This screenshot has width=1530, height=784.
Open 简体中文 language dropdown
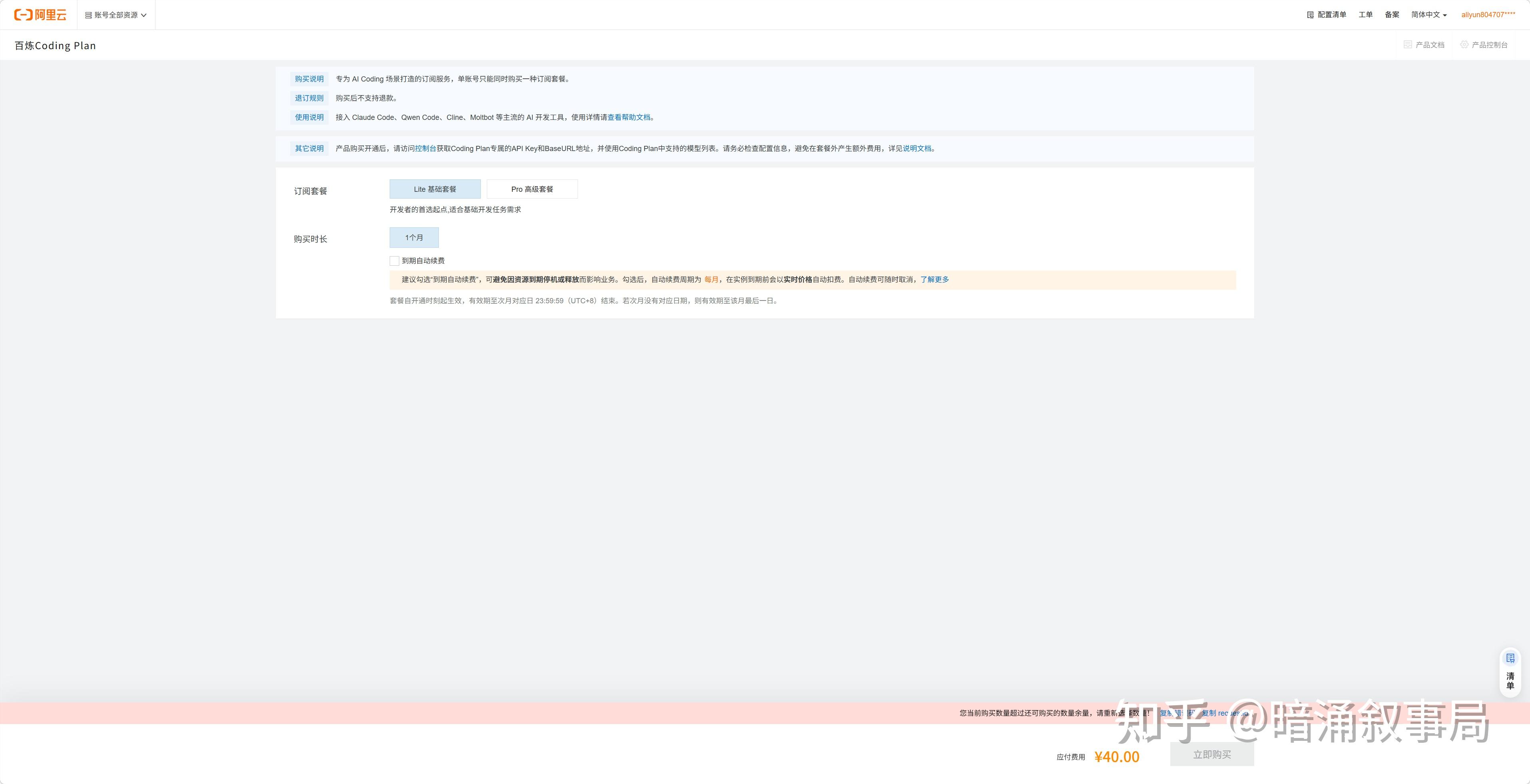[x=1428, y=15]
